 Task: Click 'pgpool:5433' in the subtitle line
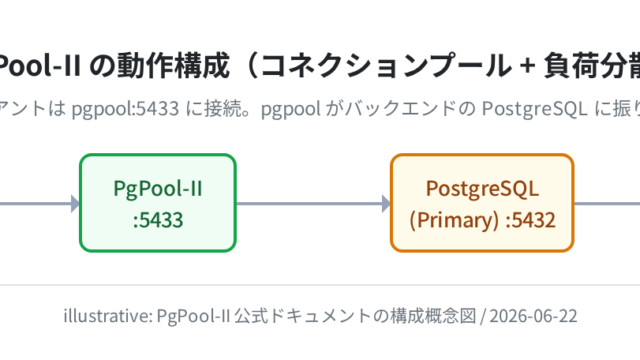coord(125,109)
